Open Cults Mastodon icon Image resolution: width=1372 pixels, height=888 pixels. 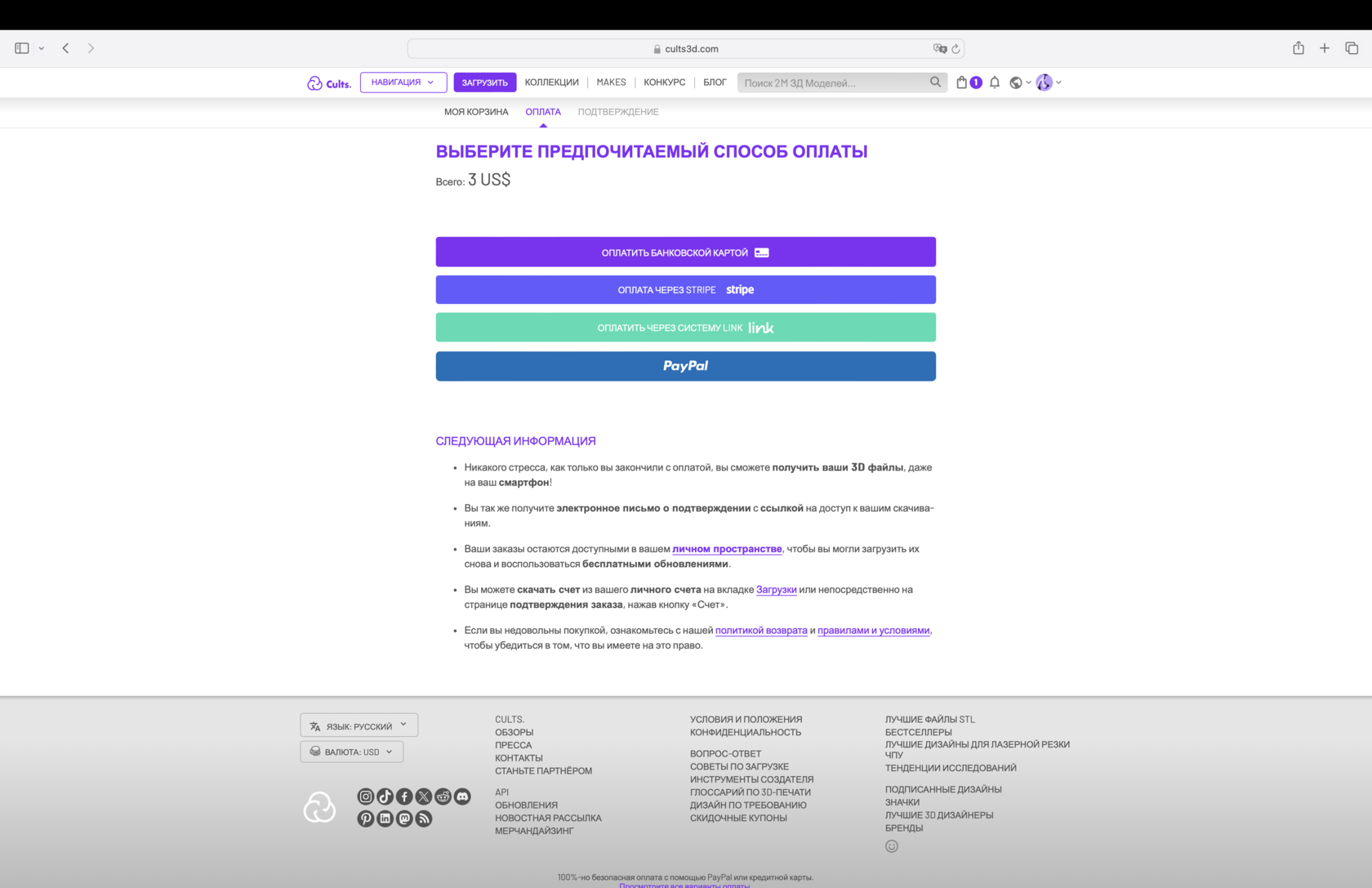pos(404,819)
